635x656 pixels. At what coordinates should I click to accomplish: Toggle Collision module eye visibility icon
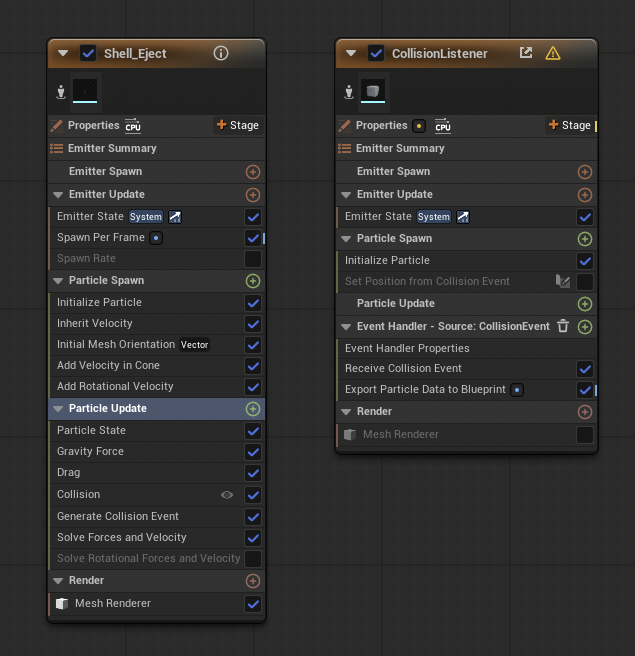pyautogui.click(x=227, y=495)
